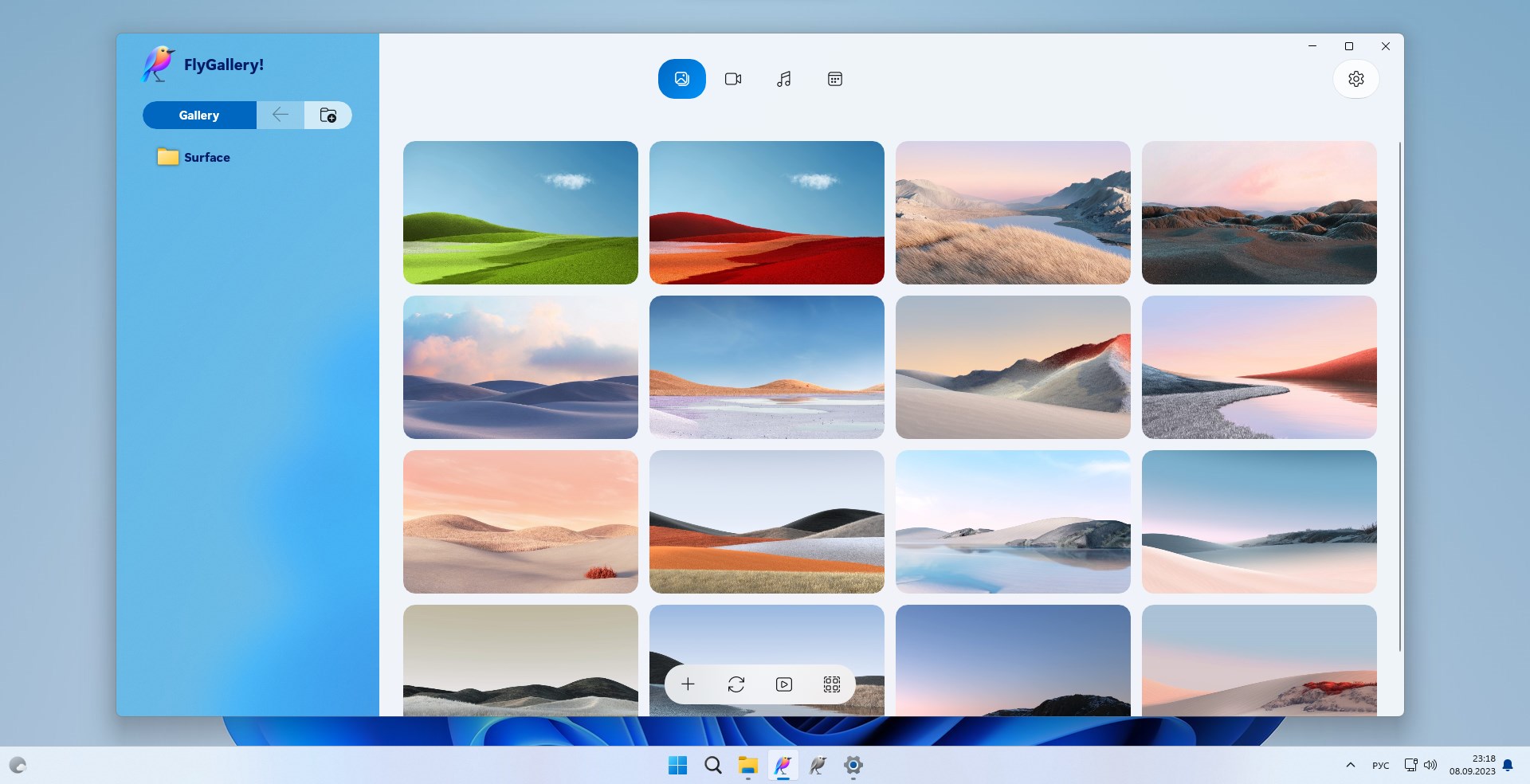The image size is (1530, 784).
Task: Open the red-ridged mountain thumbnail
Action: (1013, 367)
